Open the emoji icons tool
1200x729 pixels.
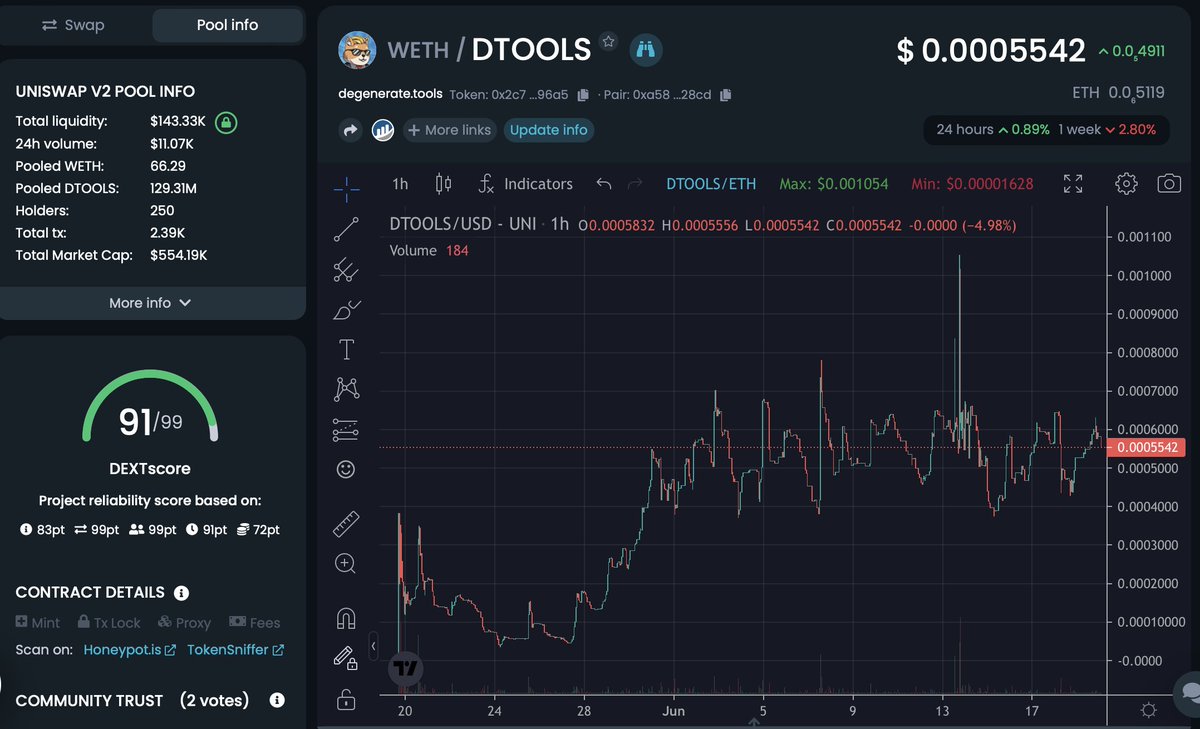click(x=346, y=468)
